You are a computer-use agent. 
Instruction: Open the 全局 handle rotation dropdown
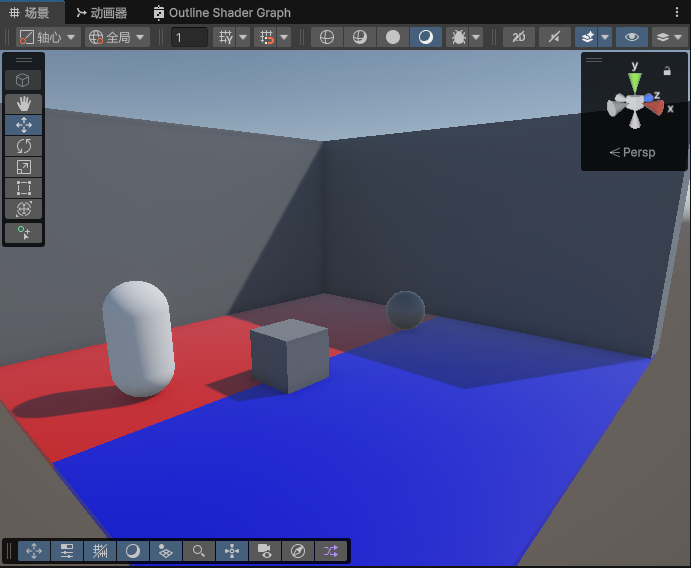(117, 37)
